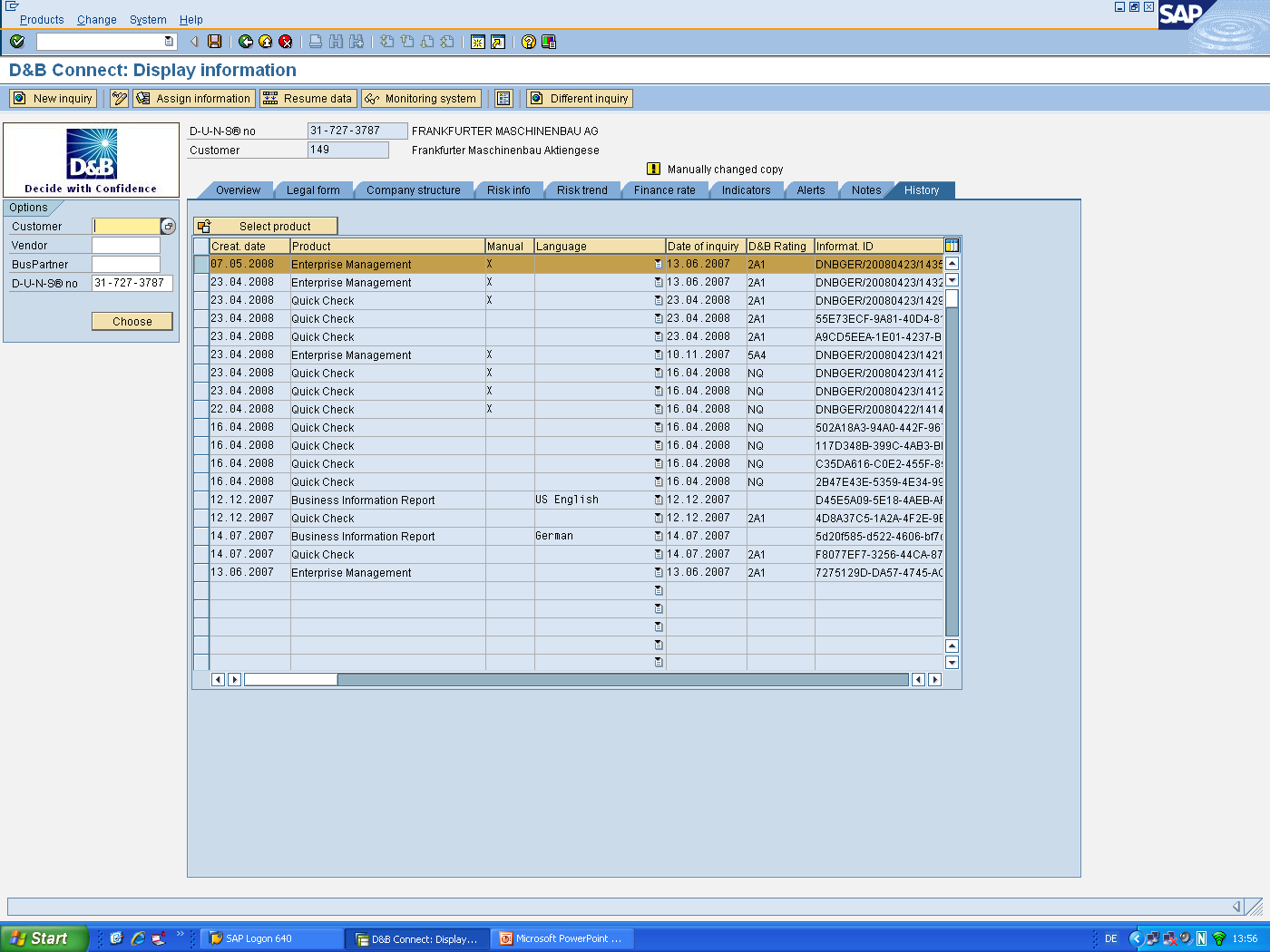Click the Choose button in Options
This screenshot has height=952, width=1270.
tap(132, 321)
